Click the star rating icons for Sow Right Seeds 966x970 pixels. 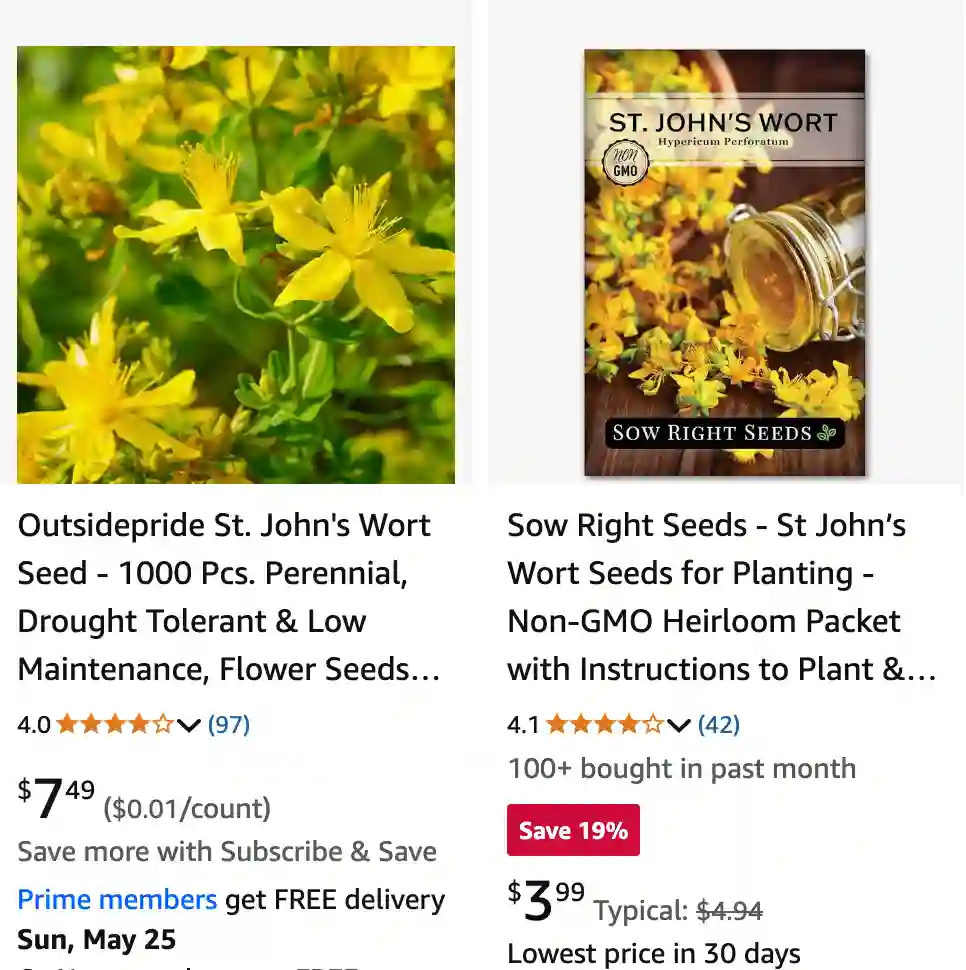click(x=604, y=724)
